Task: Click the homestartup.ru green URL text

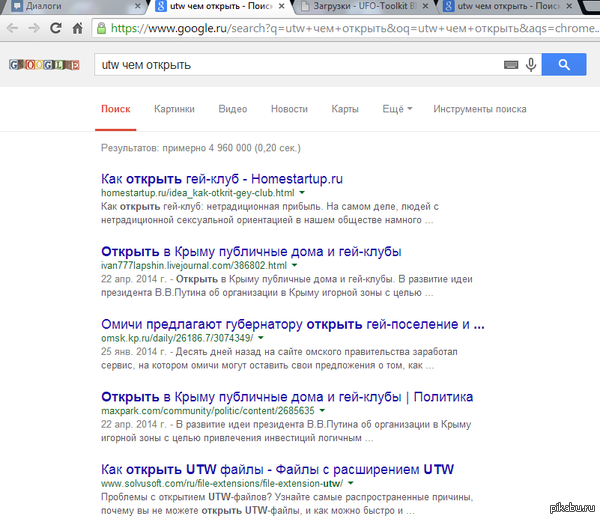Action: [x=198, y=193]
